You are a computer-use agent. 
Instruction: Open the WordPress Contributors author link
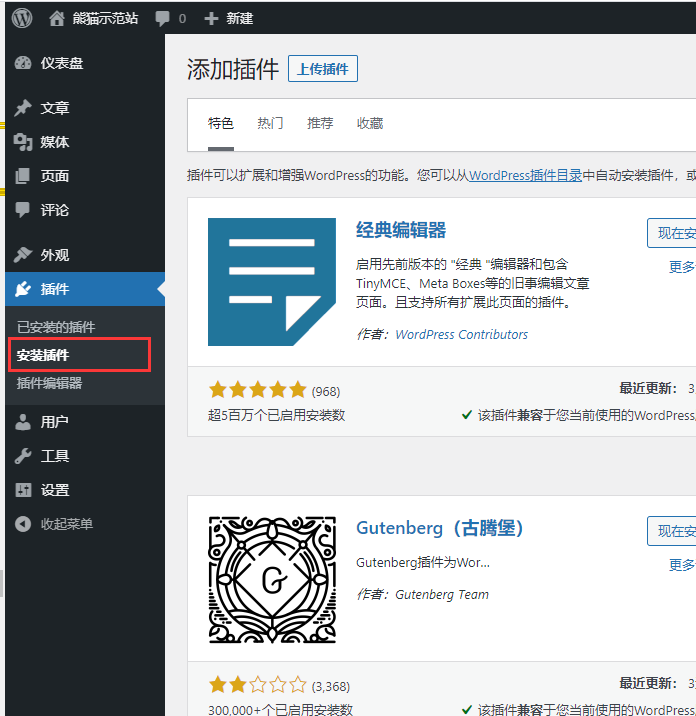pos(461,334)
